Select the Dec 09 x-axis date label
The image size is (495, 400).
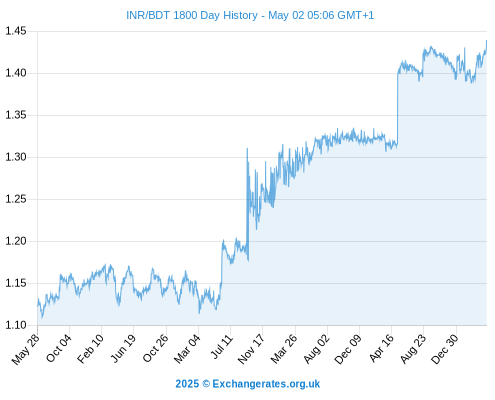(348, 349)
